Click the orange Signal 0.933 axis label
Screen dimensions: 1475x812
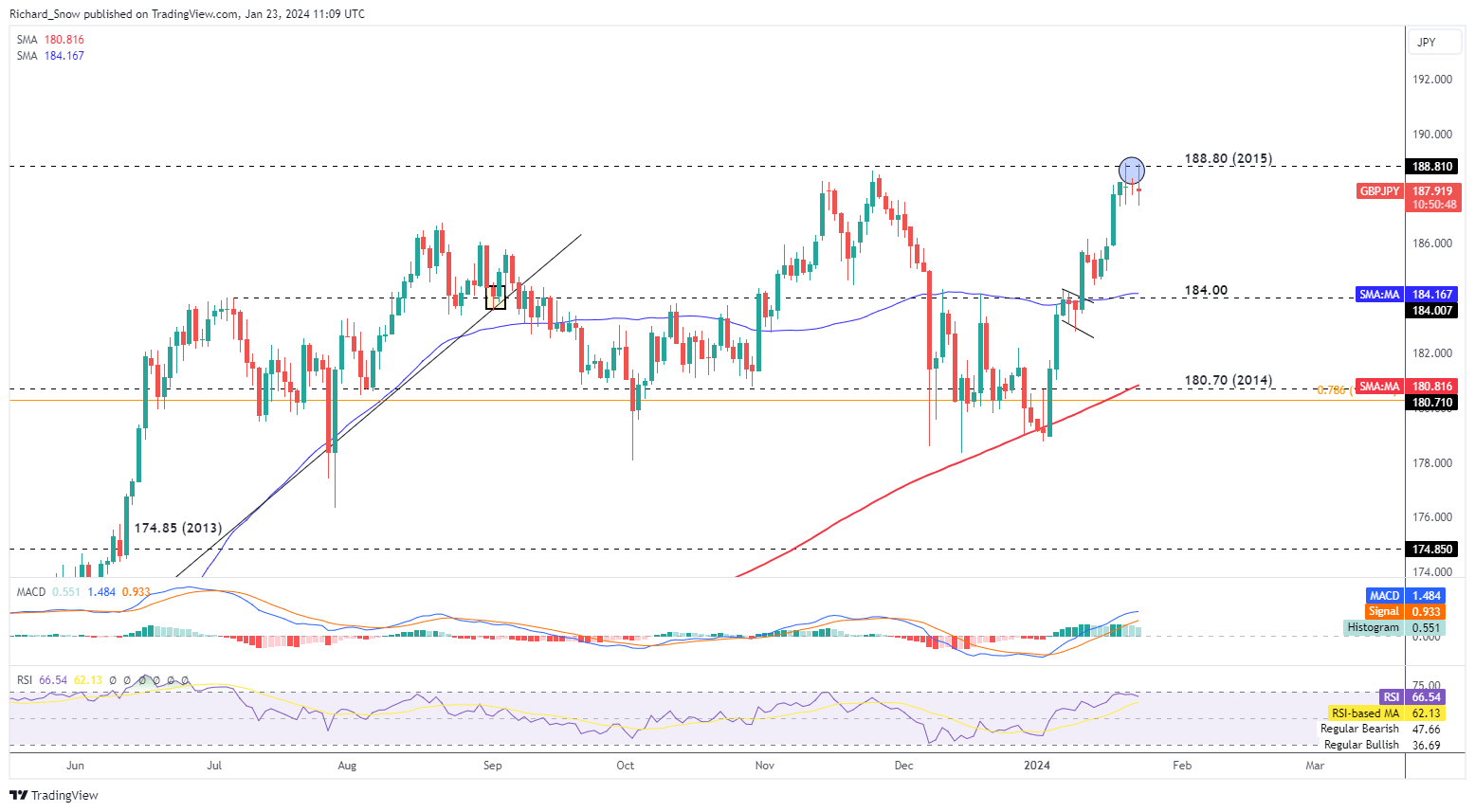point(1406,612)
